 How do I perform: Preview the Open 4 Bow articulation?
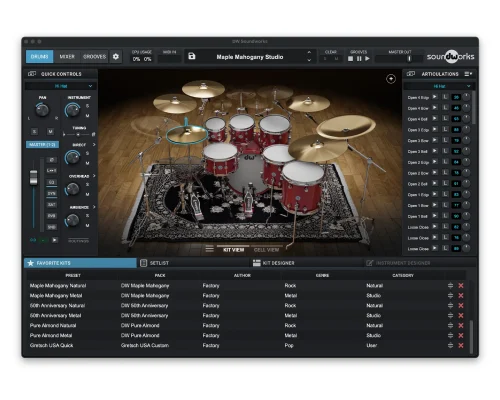435,108
